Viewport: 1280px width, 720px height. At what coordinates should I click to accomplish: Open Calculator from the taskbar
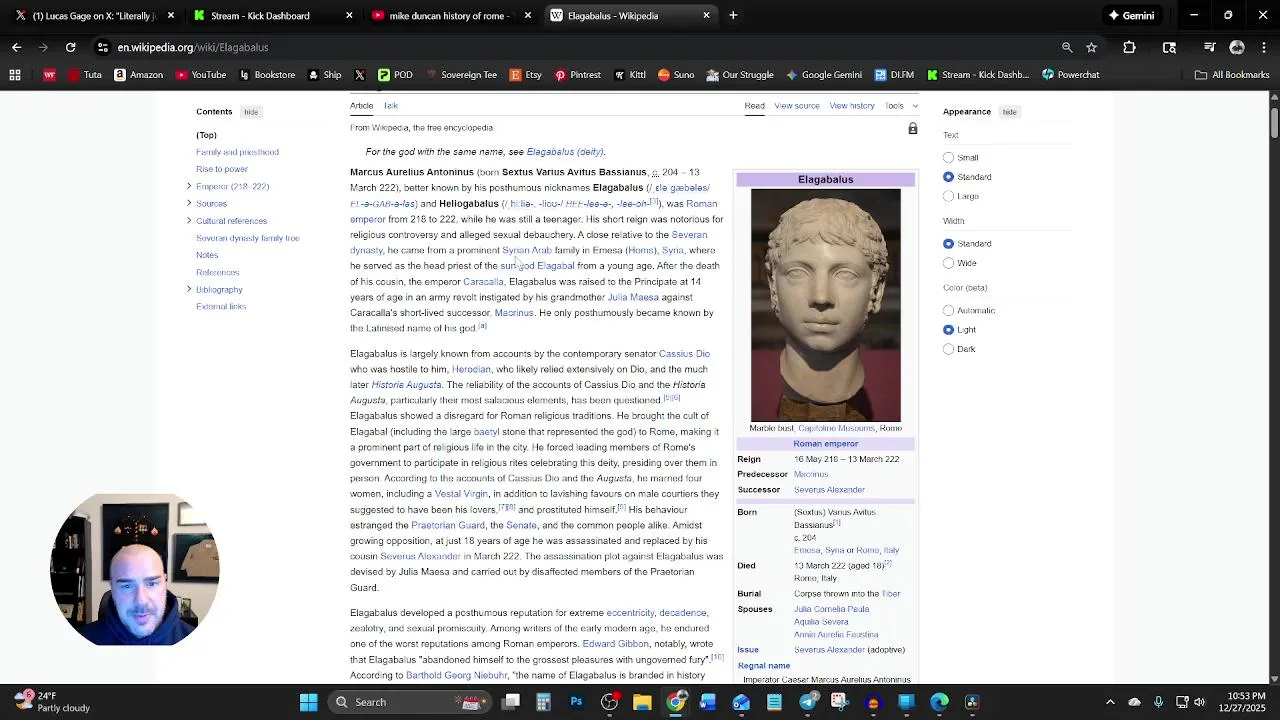click(x=543, y=702)
